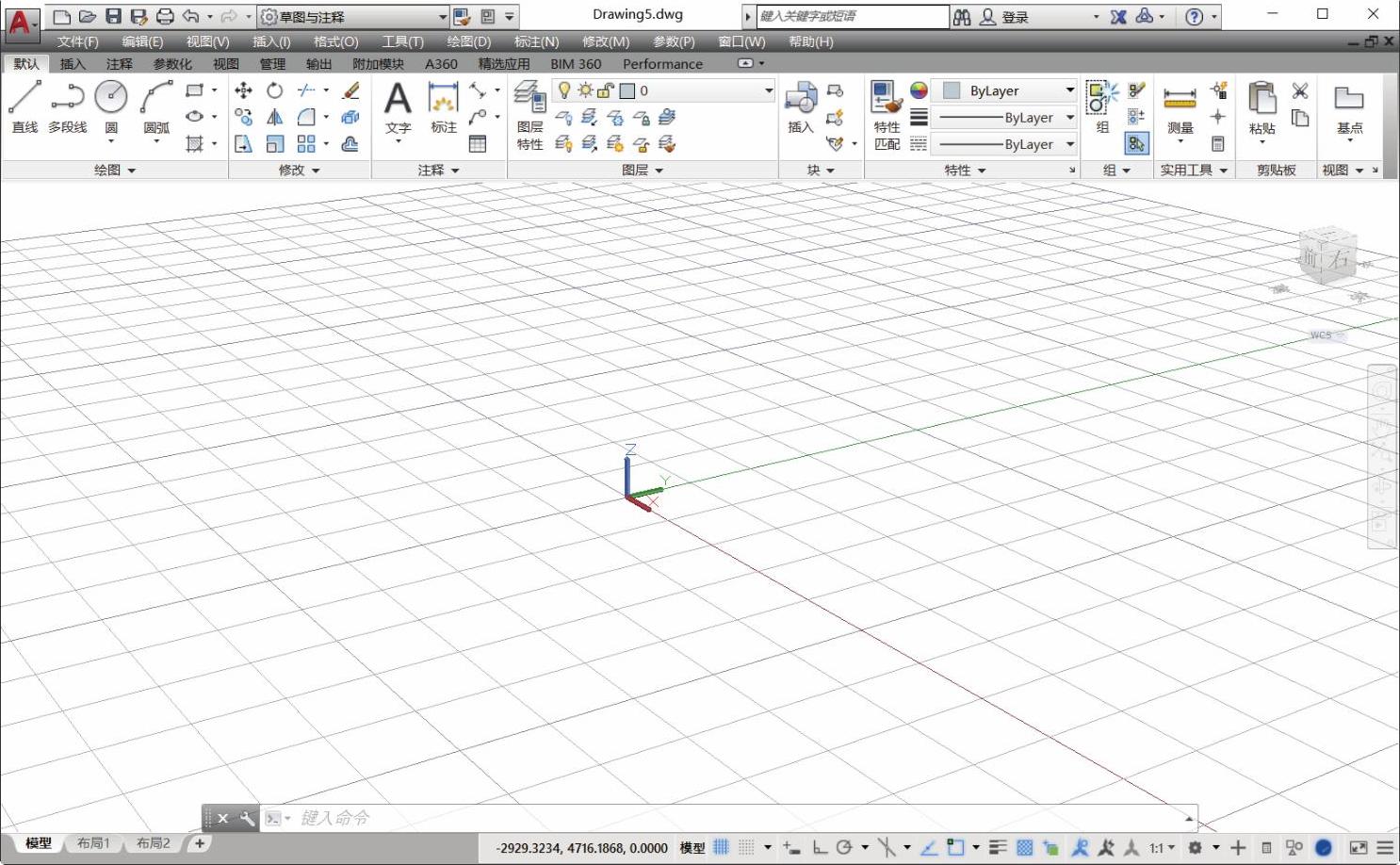Click the Stretch tool icon
This screenshot has width=1400, height=865.
coord(243,143)
